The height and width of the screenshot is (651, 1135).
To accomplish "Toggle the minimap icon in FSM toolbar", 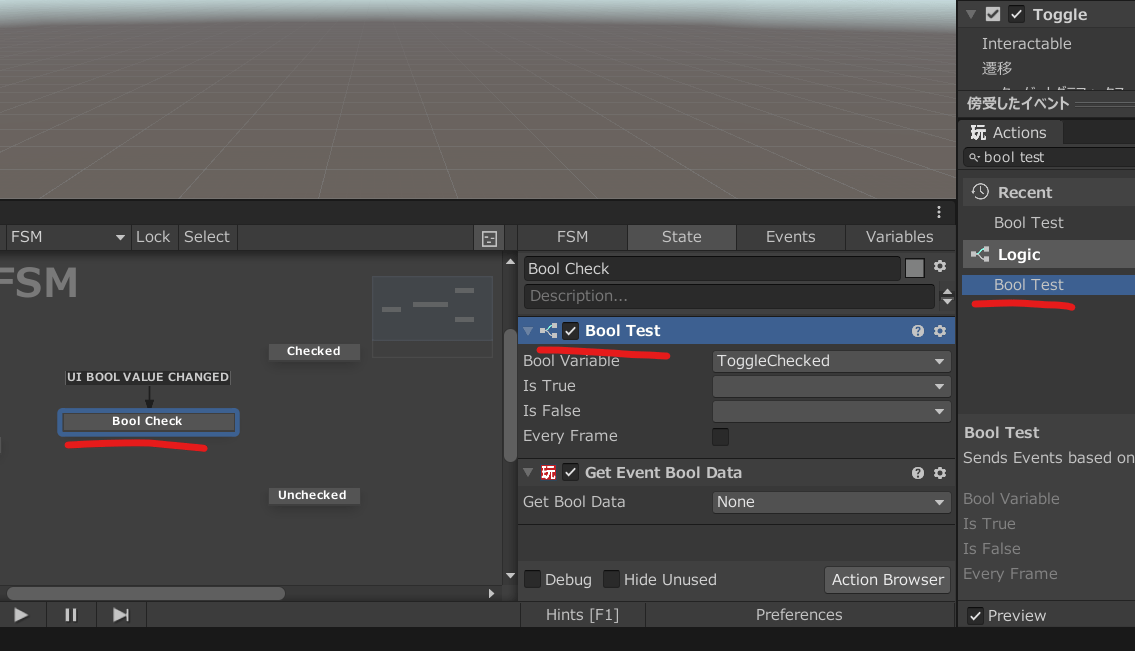I will coord(489,238).
